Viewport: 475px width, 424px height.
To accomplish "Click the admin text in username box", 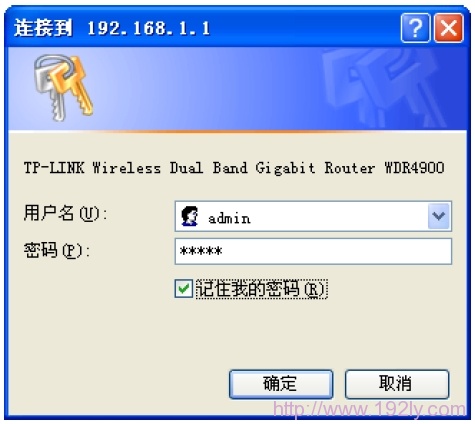I will [x=229, y=219].
